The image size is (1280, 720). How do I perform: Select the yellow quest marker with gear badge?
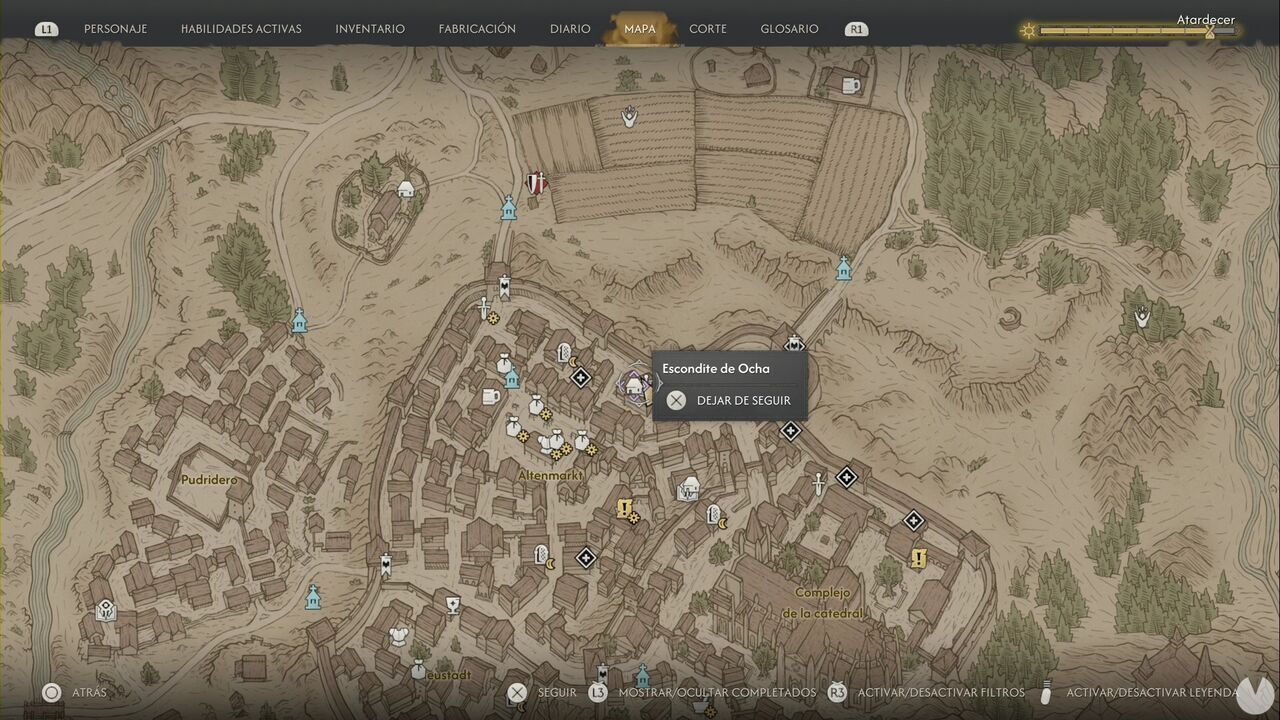tap(627, 510)
